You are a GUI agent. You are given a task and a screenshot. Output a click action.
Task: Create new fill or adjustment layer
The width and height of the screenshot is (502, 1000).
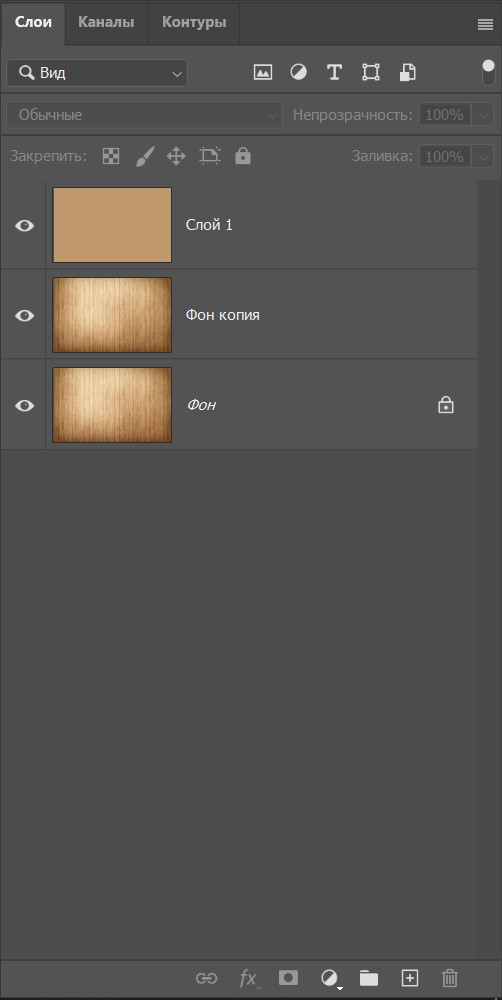(x=330, y=978)
